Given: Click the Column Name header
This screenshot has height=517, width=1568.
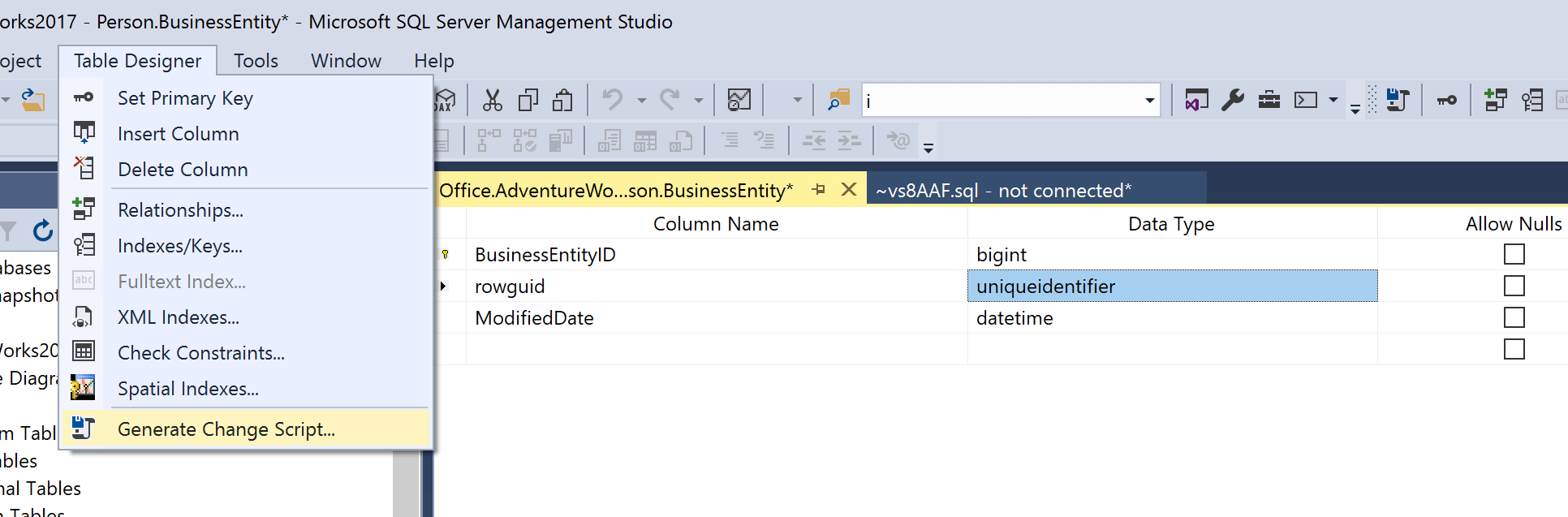Looking at the screenshot, I should click(717, 223).
